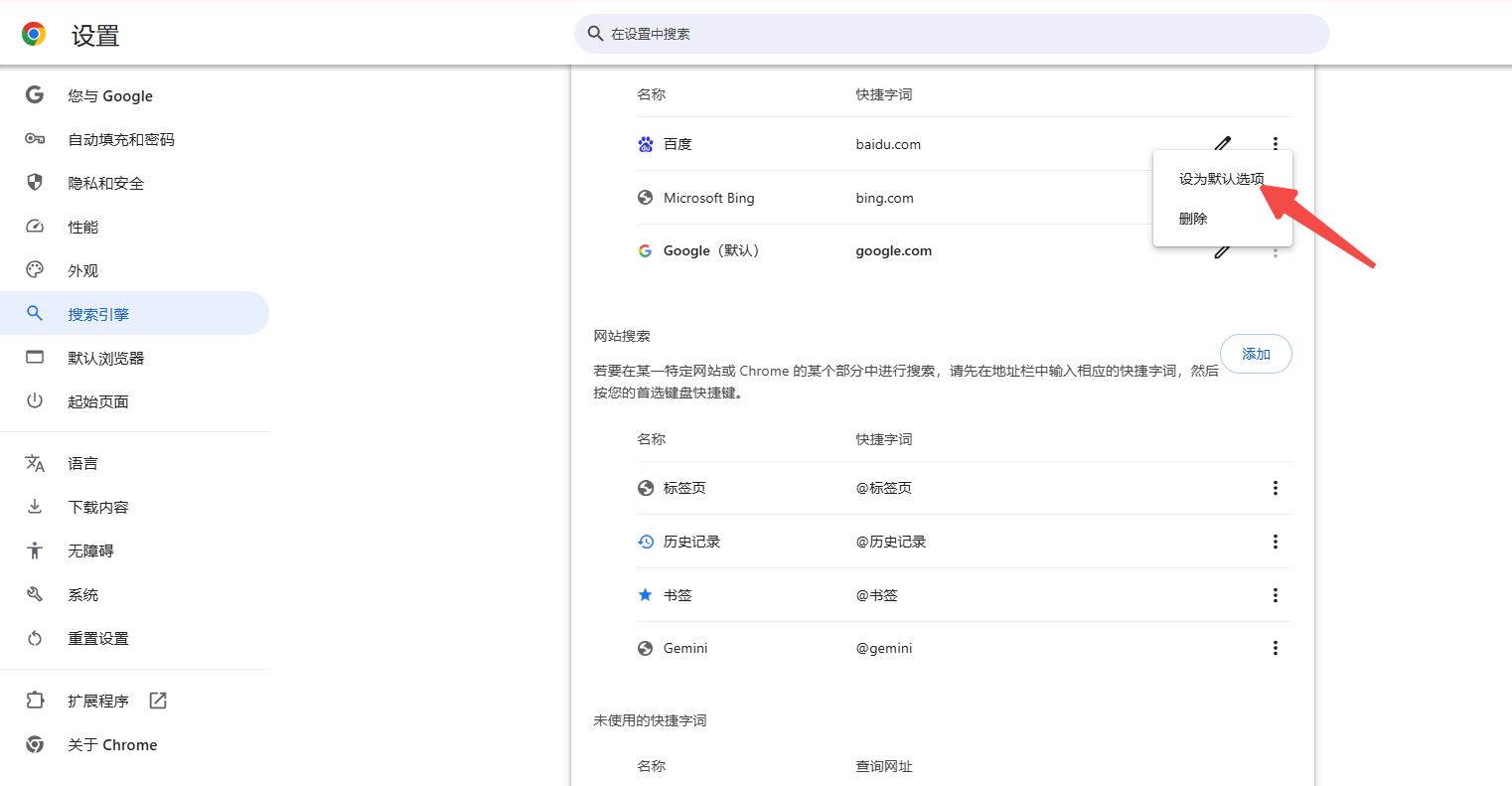Click the globe icon beside Microsoft Bing
The width and height of the screenshot is (1512, 786).
coord(646,198)
